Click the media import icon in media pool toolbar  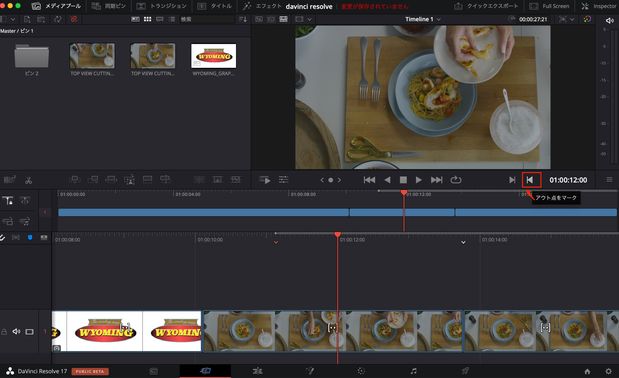click(27, 19)
